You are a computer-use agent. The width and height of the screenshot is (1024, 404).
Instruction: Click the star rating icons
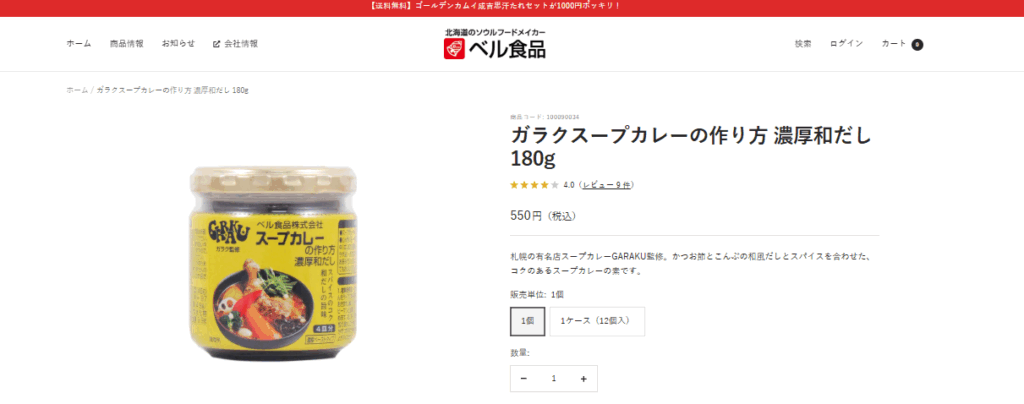pyautogui.click(x=534, y=185)
